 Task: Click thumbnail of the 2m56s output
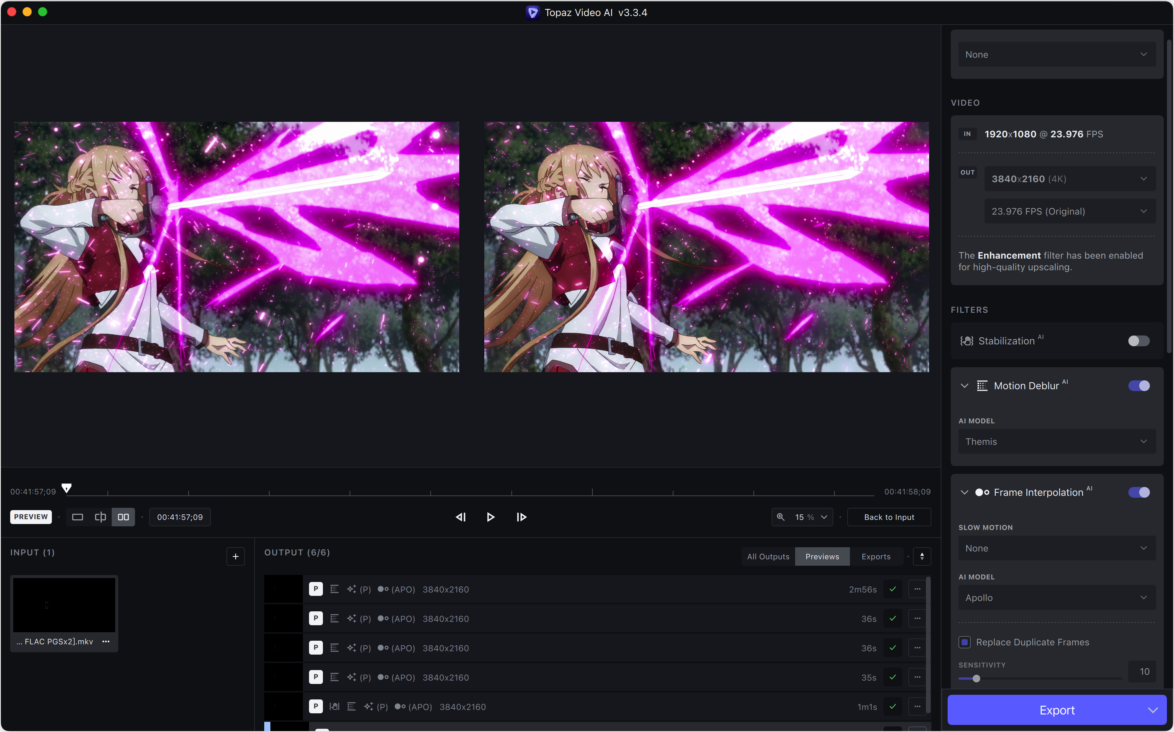283,590
